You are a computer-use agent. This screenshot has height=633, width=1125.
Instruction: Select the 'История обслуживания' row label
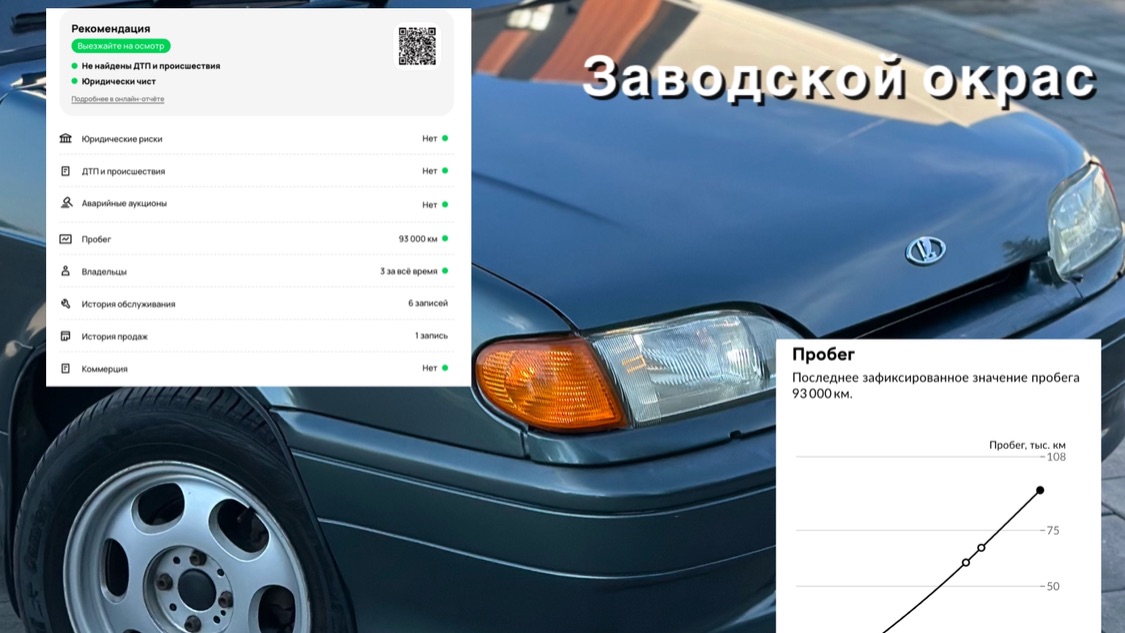128,304
